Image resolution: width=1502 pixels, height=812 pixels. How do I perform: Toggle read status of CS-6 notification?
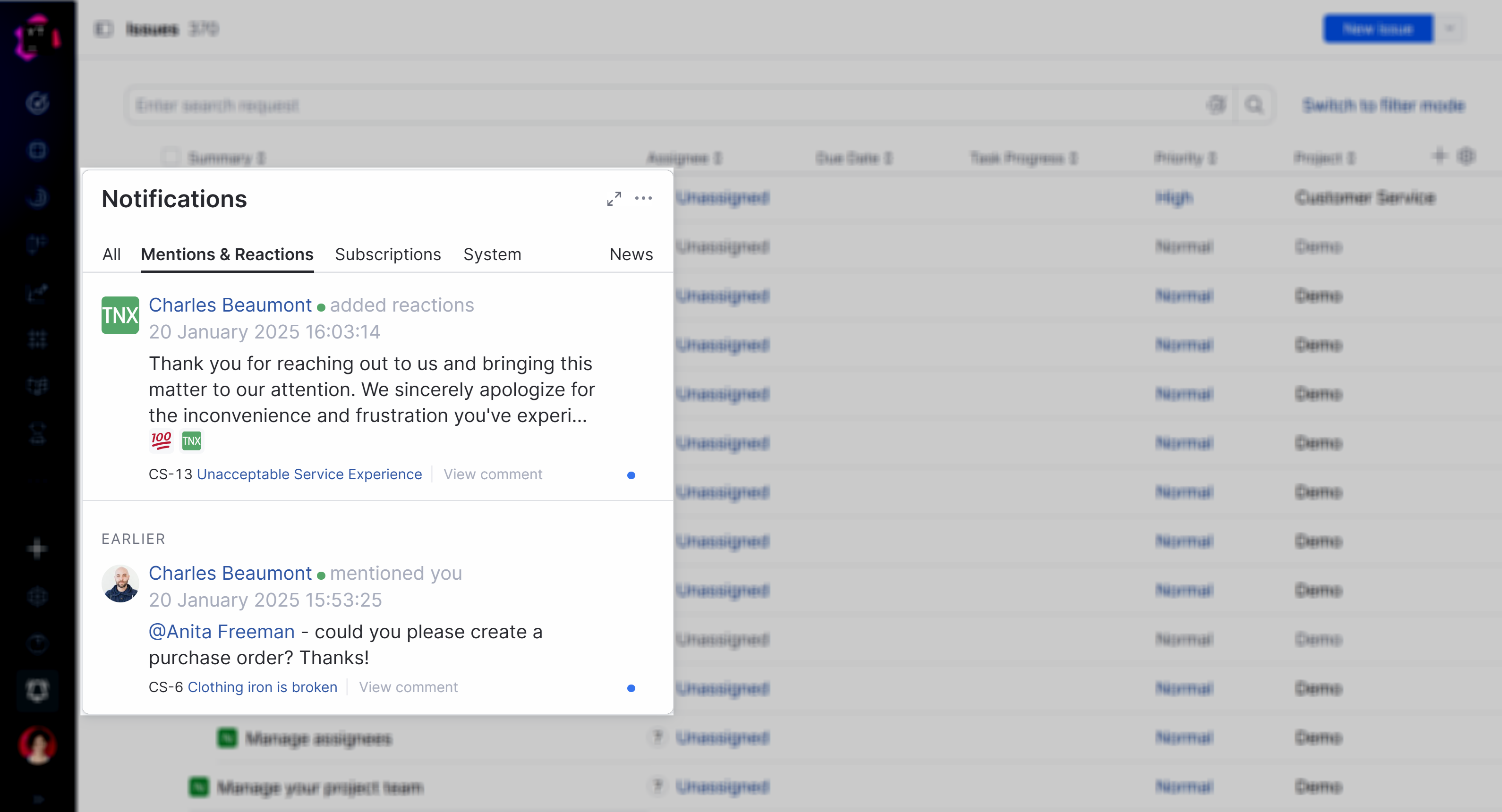[631, 688]
